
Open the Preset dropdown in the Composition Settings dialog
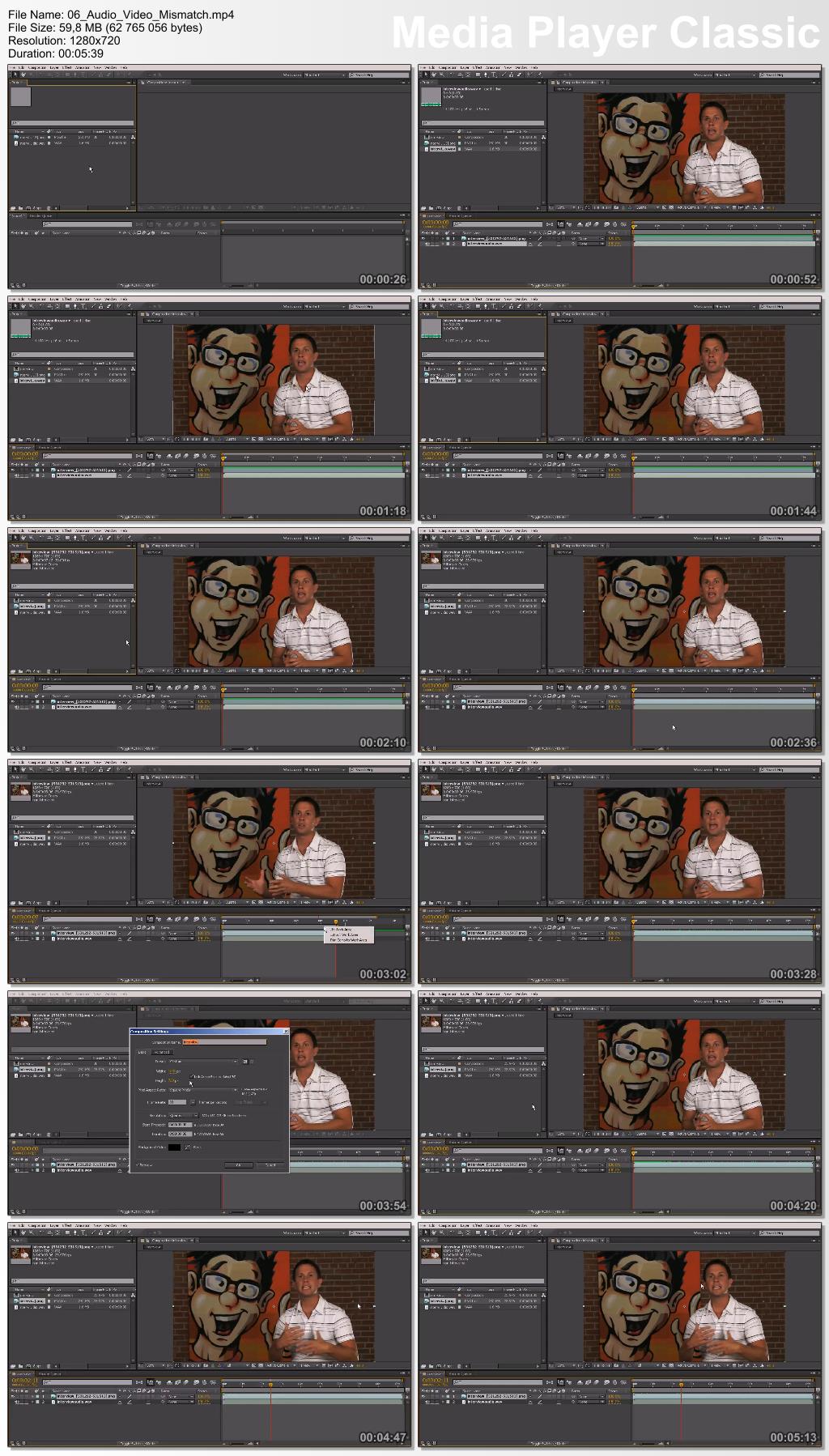tap(203, 1062)
